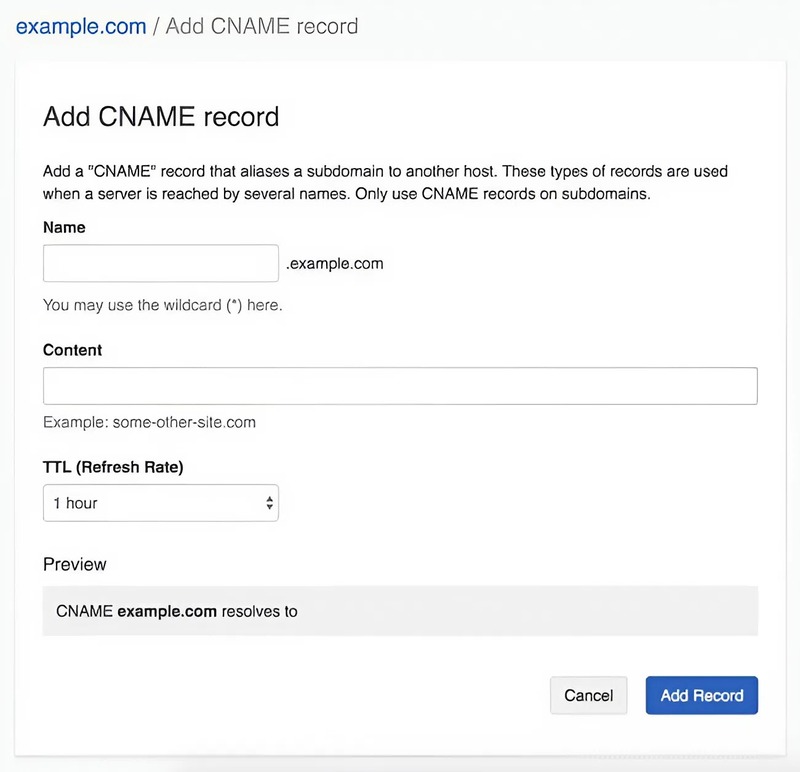
Task: Click the Name input field
Action: click(161, 263)
